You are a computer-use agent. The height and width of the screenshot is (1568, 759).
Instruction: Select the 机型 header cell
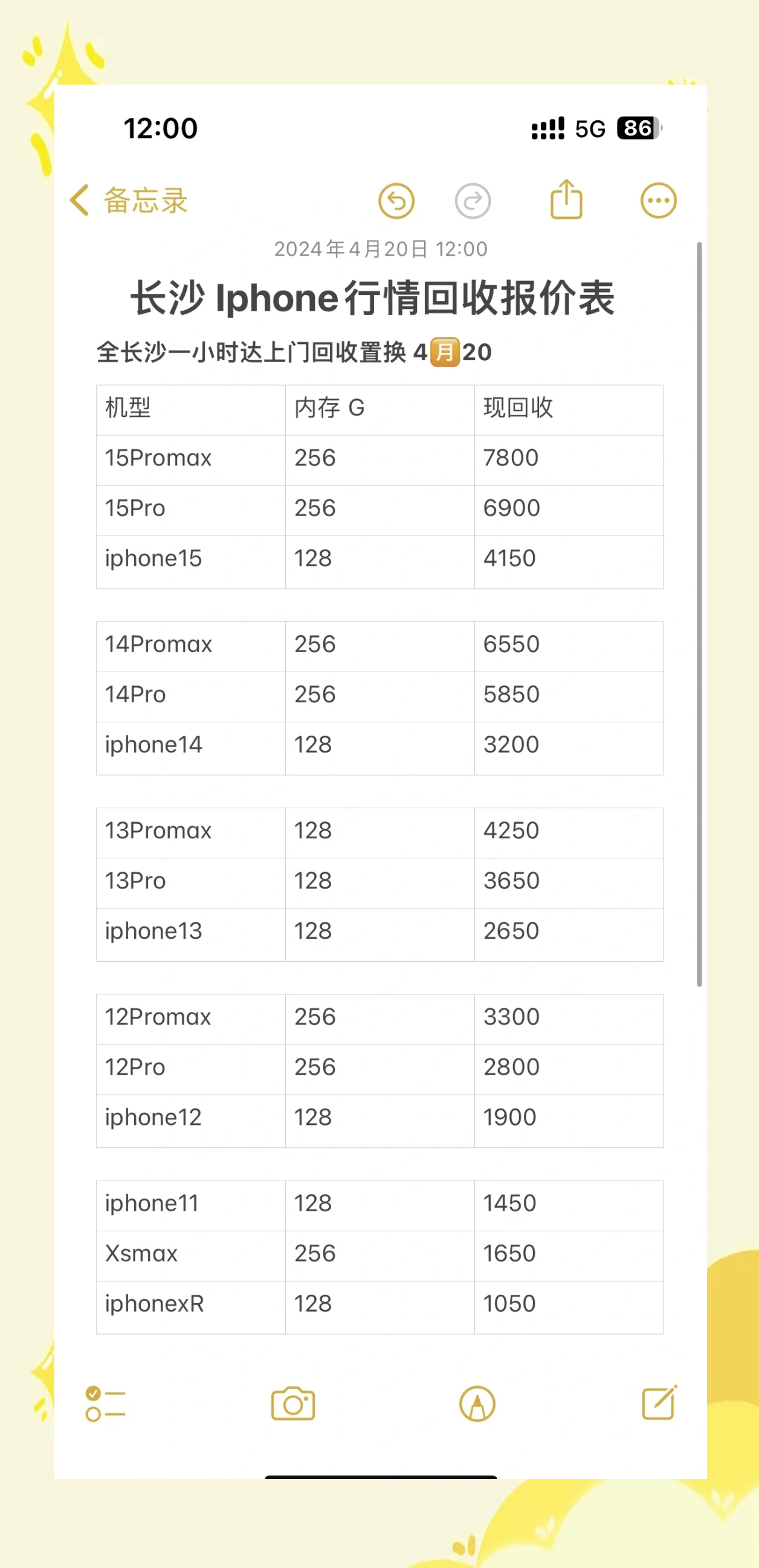190,409
